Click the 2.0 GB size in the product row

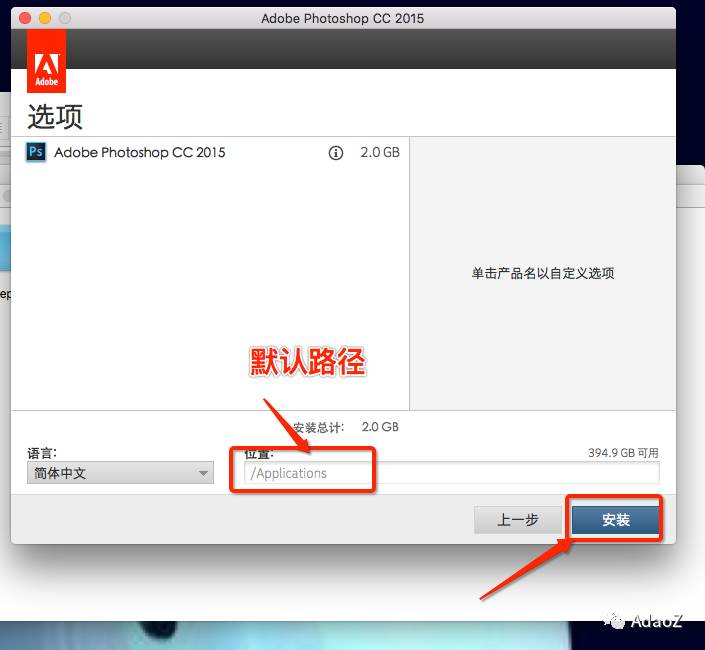pyautogui.click(x=379, y=153)
